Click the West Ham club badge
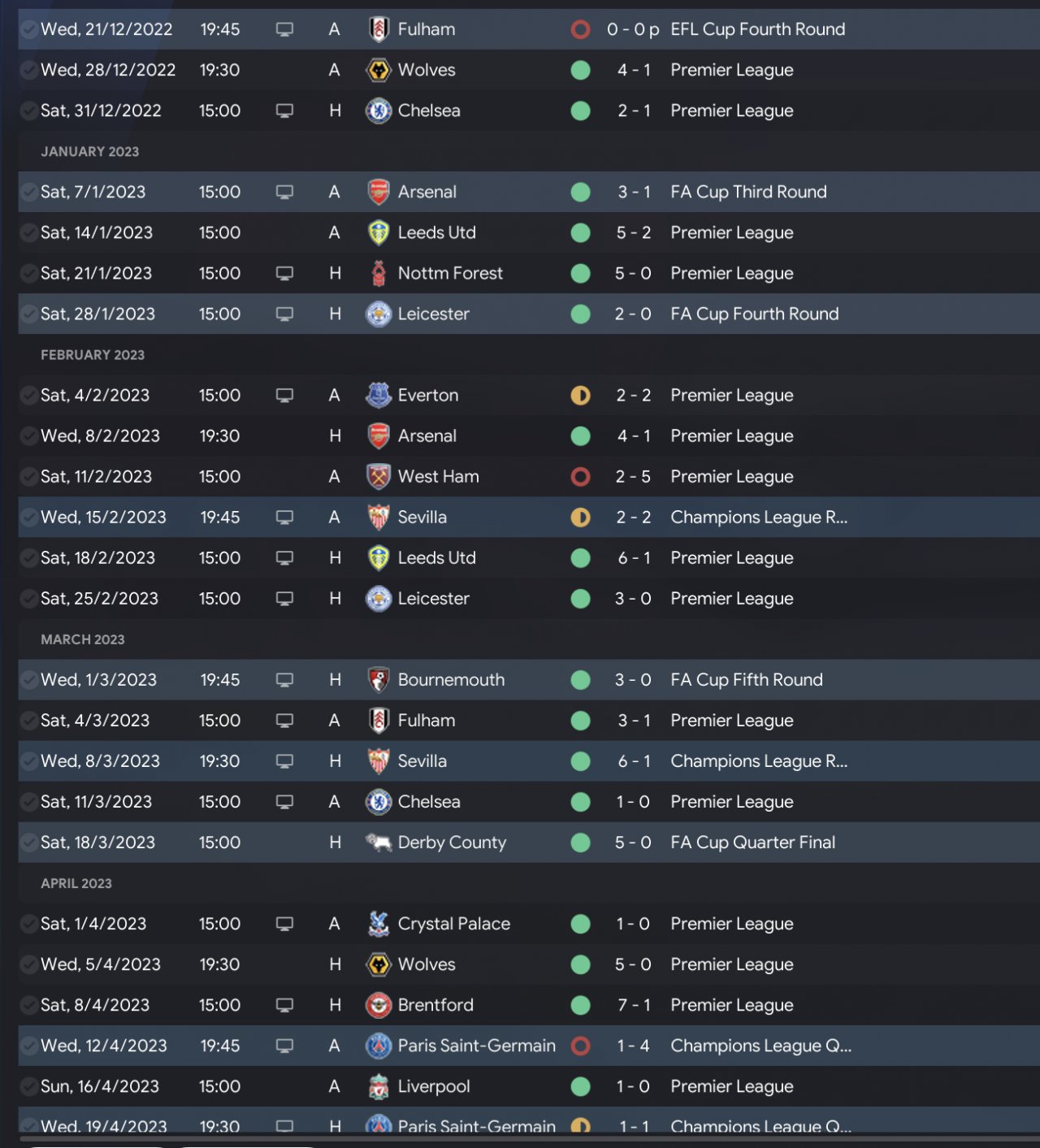This screenshot has width=1040, height=1148. click(379, 477)
